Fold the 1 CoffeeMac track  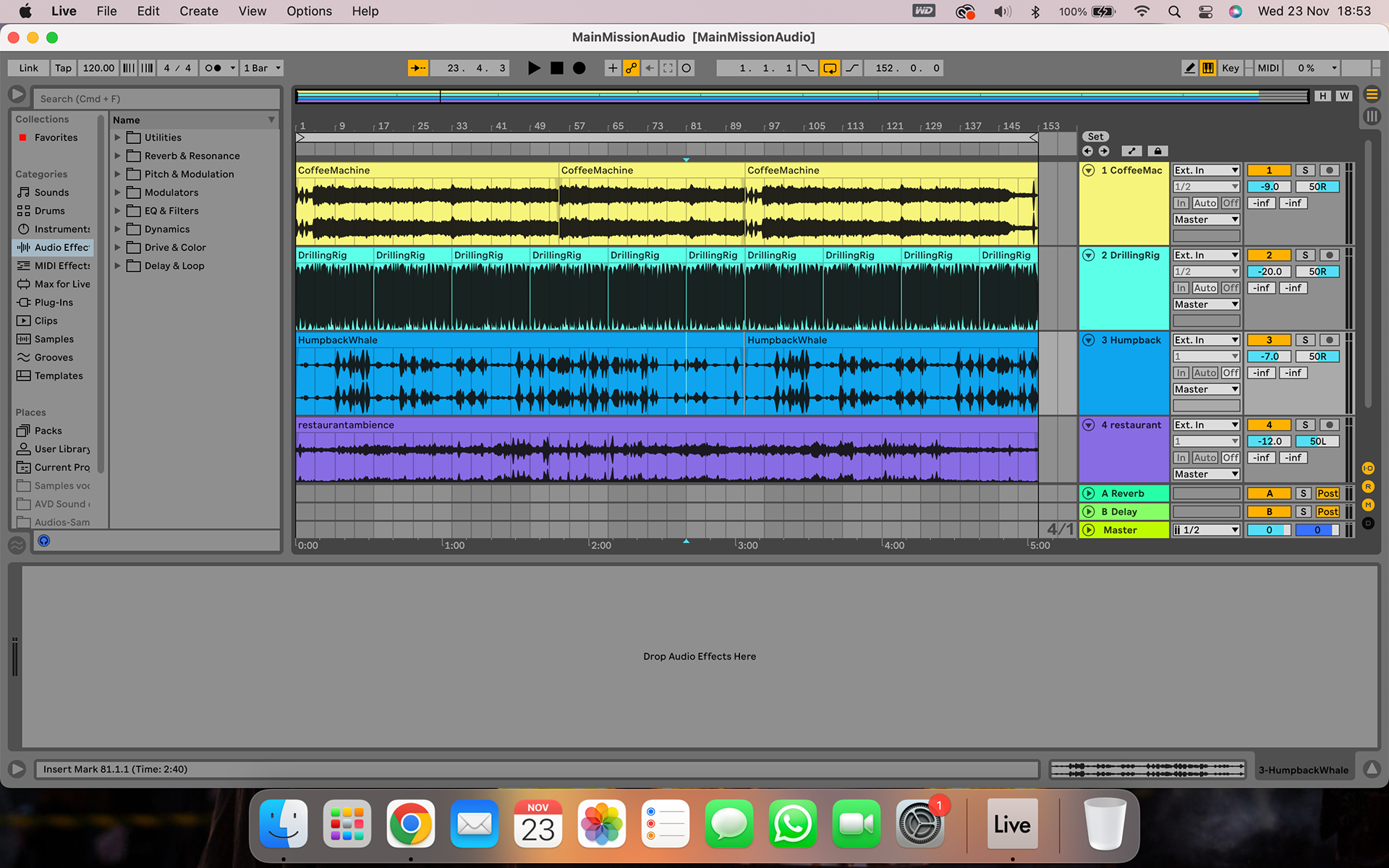[1088, 171]
